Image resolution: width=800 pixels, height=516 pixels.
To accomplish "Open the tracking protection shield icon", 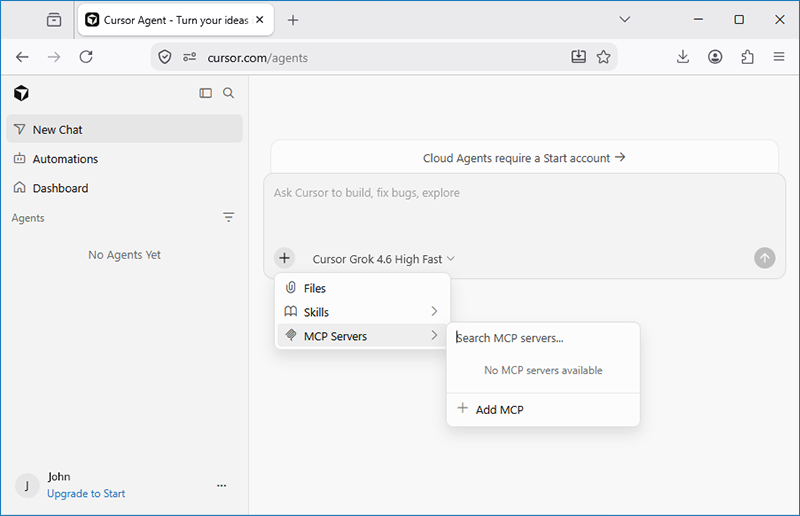I will tap(165, 57).
